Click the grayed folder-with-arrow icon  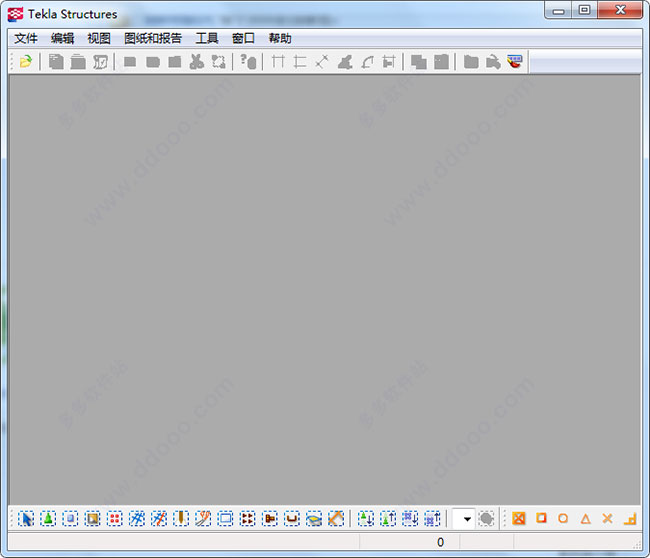click(492, 62)
